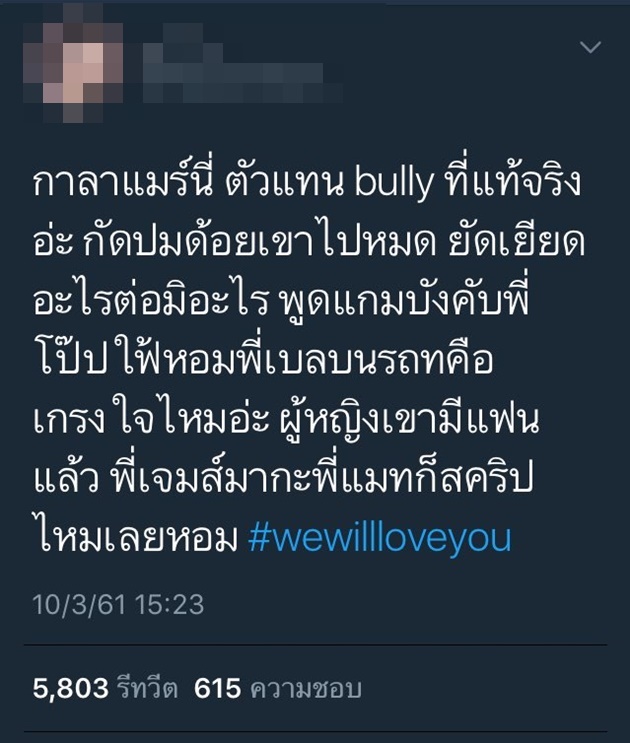Viewport: 630px width, 743px height.
Task: Open the tweet options chevron menu
Action: [x=590, y=47]
